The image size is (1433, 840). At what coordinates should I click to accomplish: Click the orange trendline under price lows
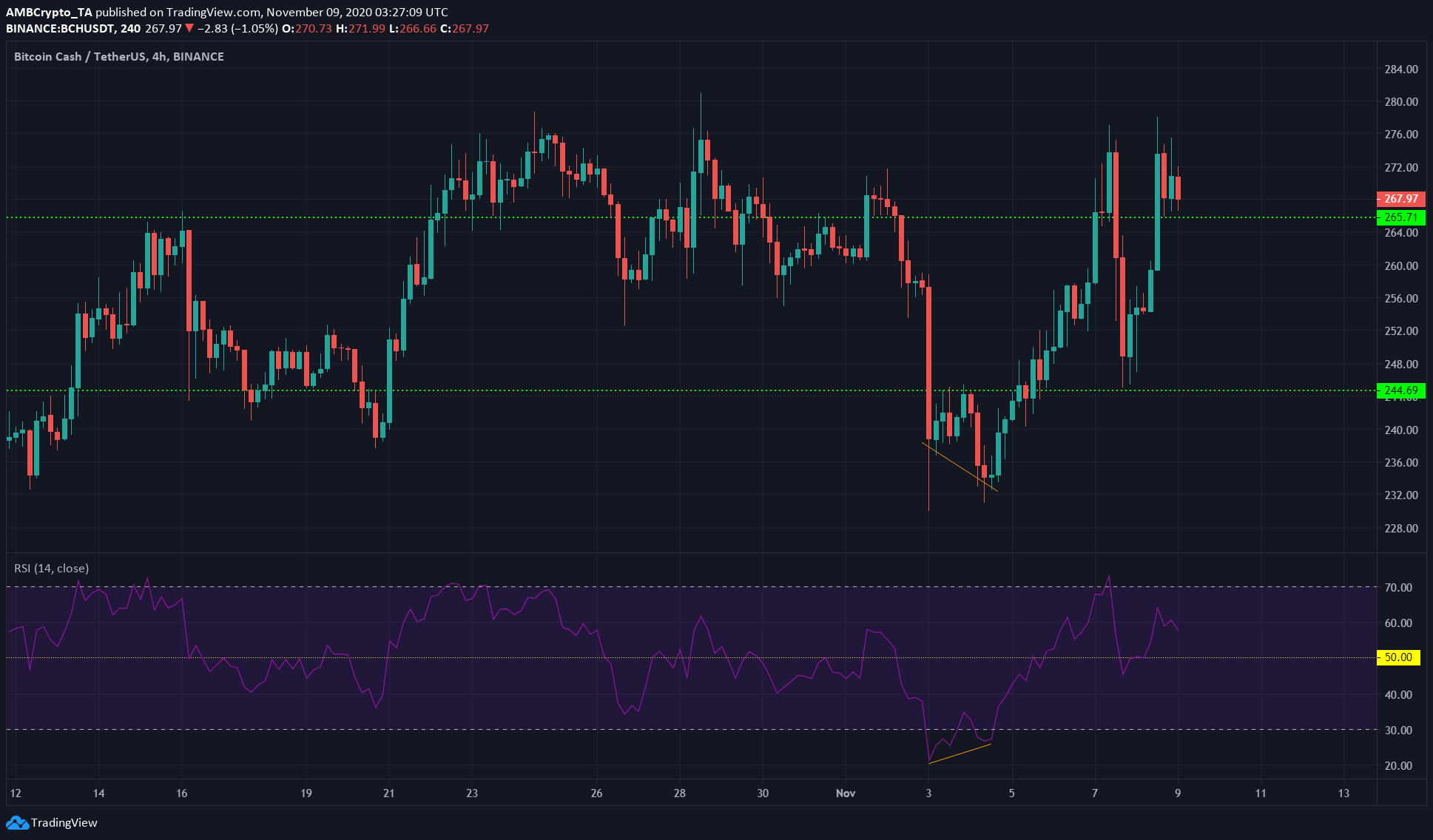point(960,467)
